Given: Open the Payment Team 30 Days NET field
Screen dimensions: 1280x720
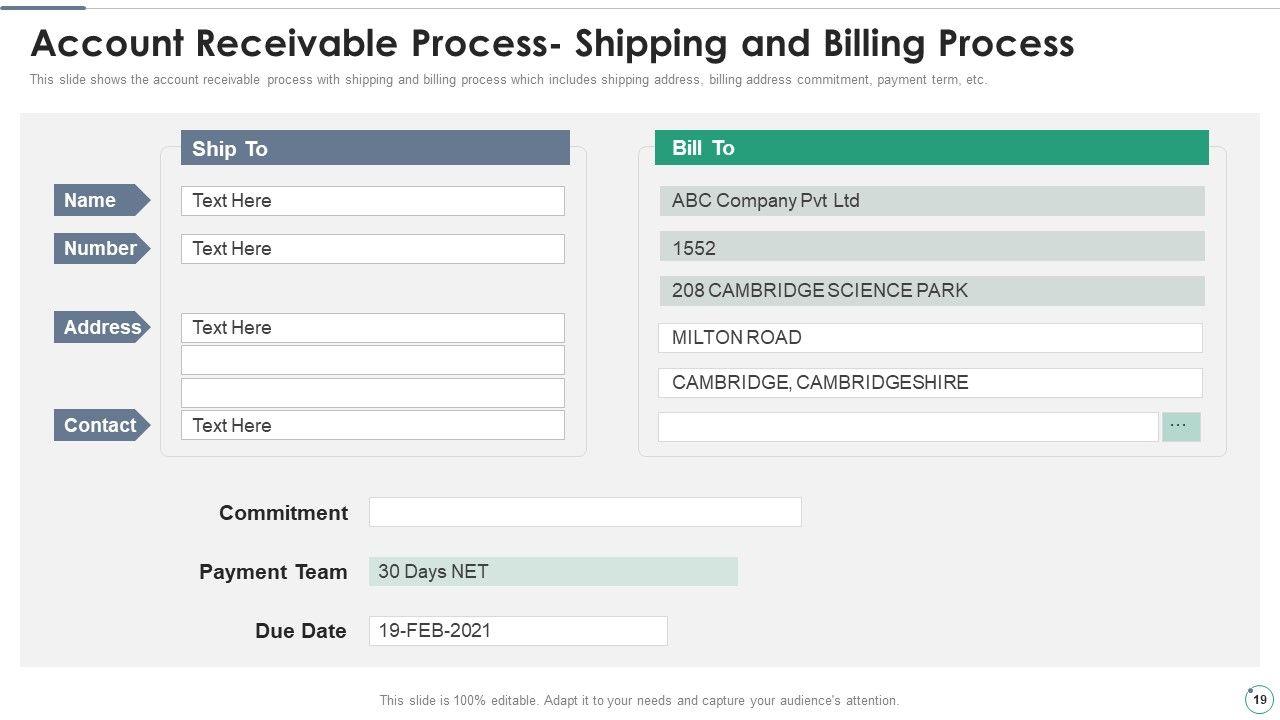Looking at the screenshot, I should click(553, 572).
